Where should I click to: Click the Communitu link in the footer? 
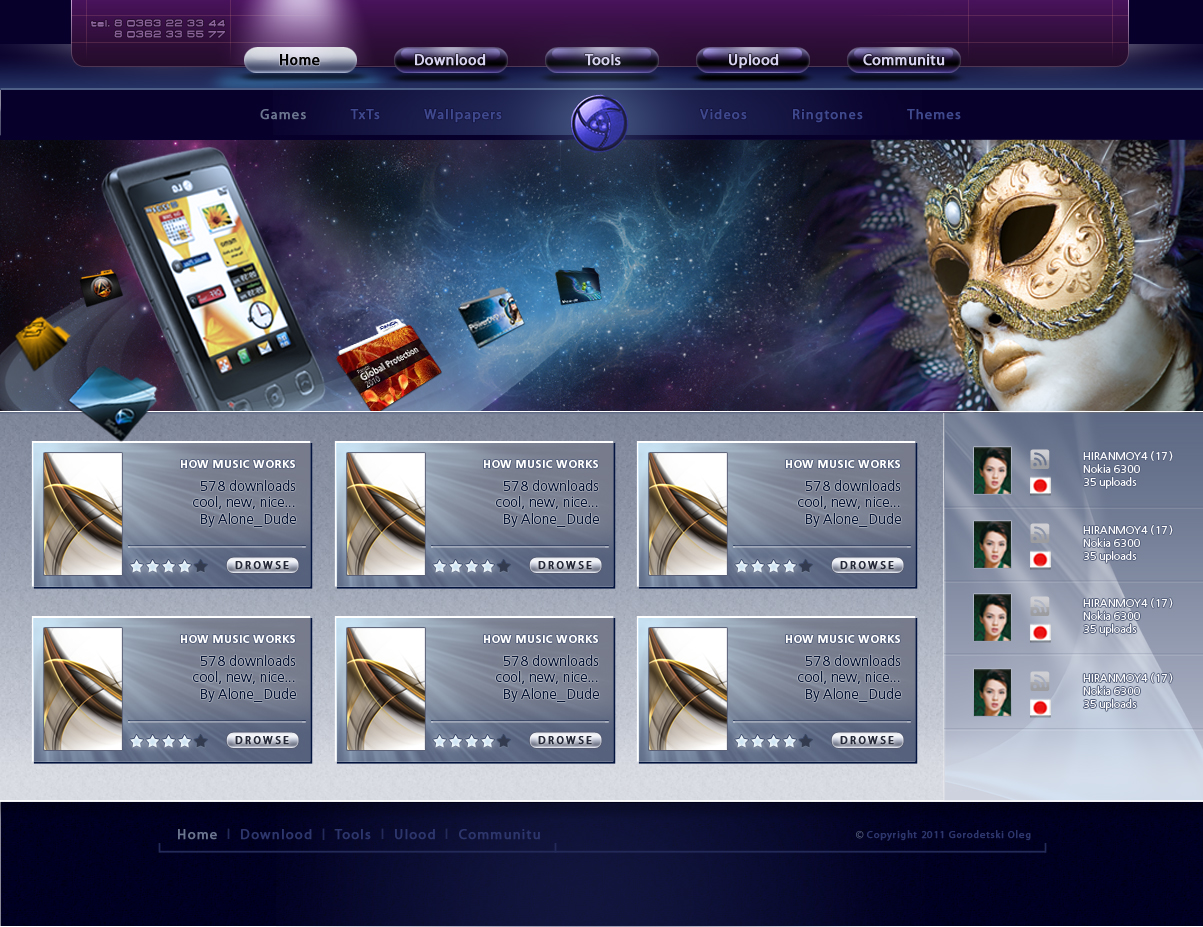pyautogui.click(x=500, y=834)
